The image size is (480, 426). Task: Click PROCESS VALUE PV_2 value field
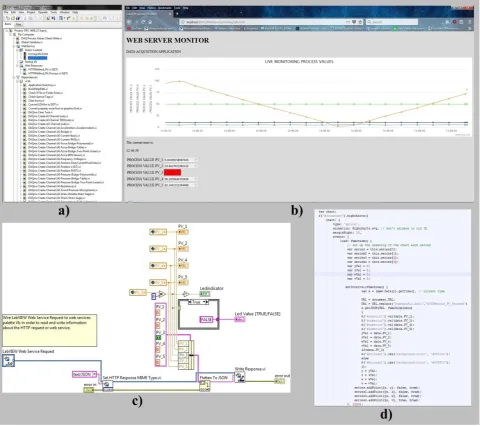click(x=180, y=166)
